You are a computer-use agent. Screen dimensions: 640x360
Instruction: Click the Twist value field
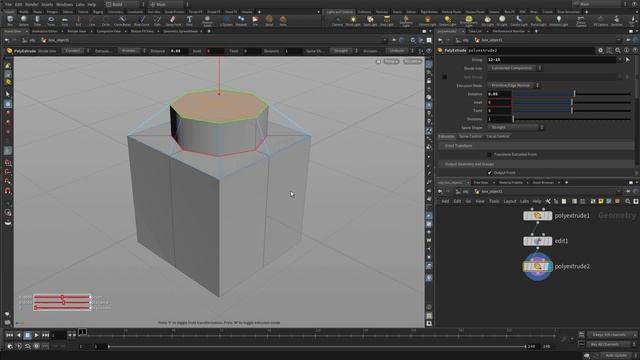(499, 111)
